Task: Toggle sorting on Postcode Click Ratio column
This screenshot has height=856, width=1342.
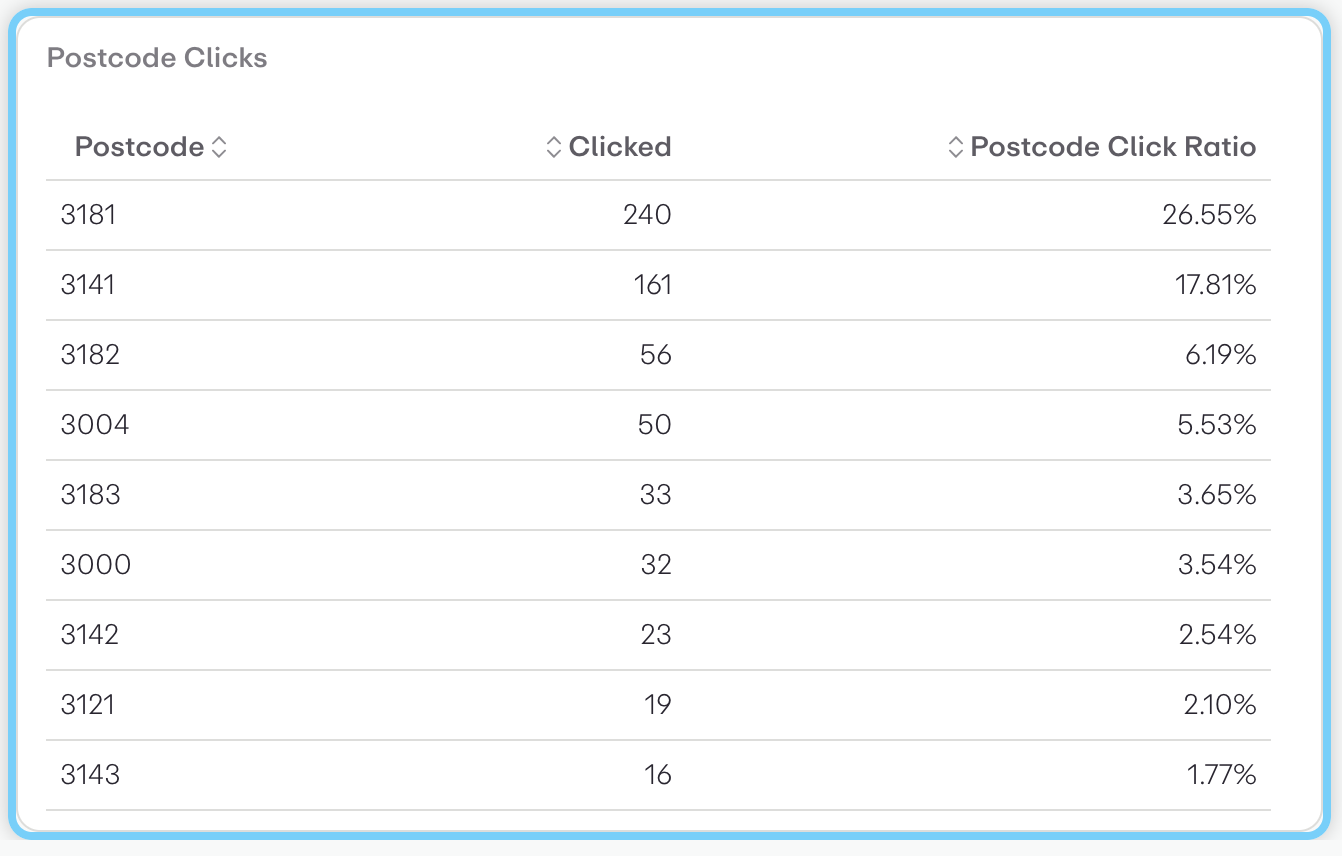Action: click(954, 146)
